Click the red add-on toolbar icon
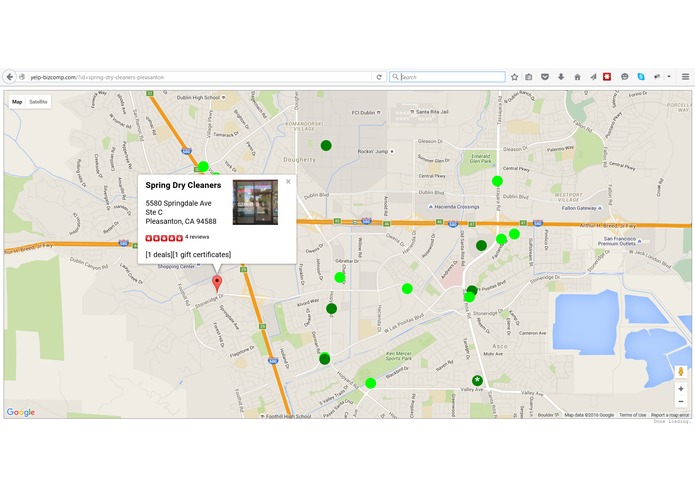The image size is (695, 494). [x=607, y=77]
